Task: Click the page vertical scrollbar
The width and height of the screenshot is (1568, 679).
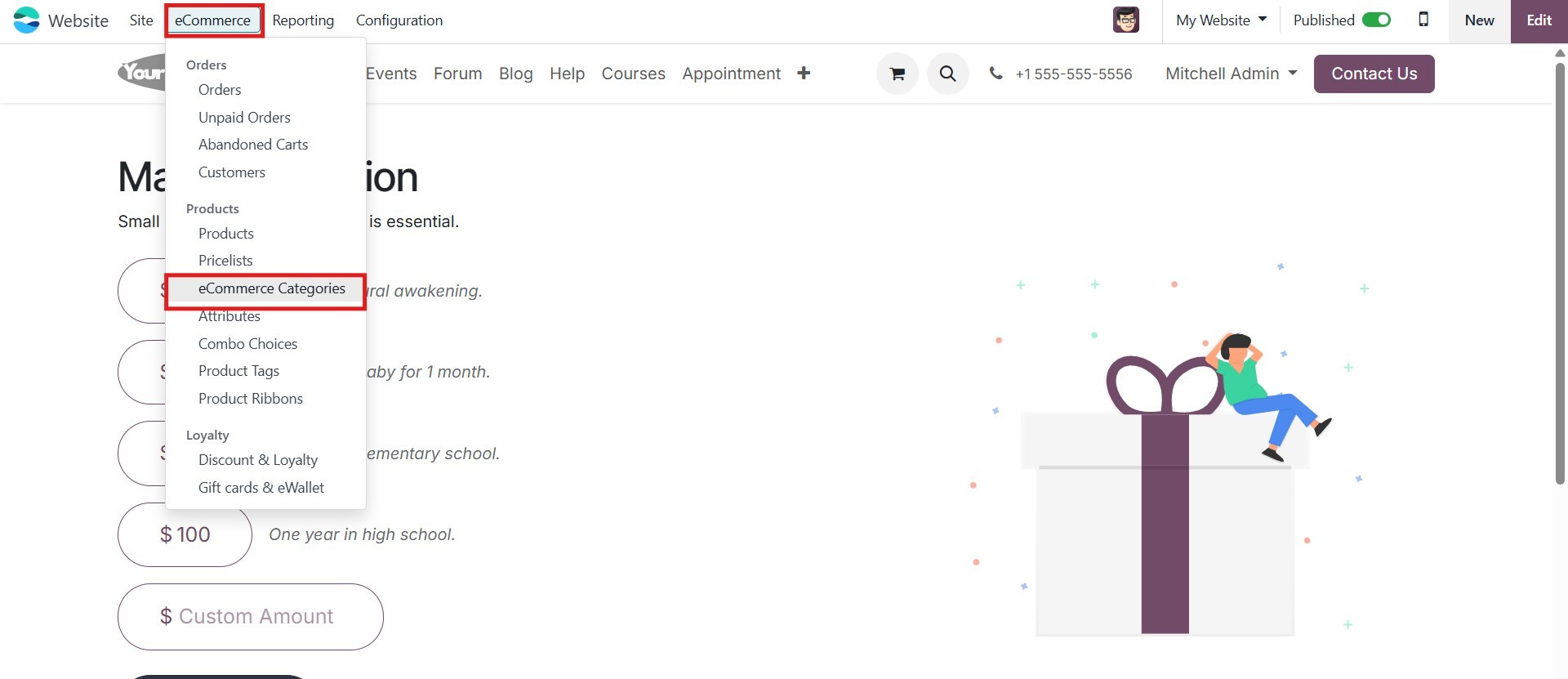Action: [x=1559, y=270]
